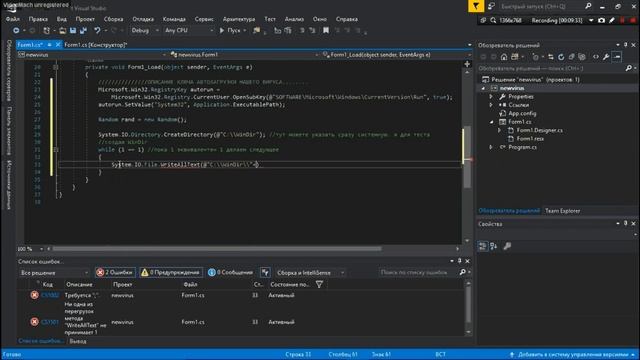Click the Collapse All icon in Solution Explorer
This screenshot has width=640, height=360.
click(x=571, y=57)
